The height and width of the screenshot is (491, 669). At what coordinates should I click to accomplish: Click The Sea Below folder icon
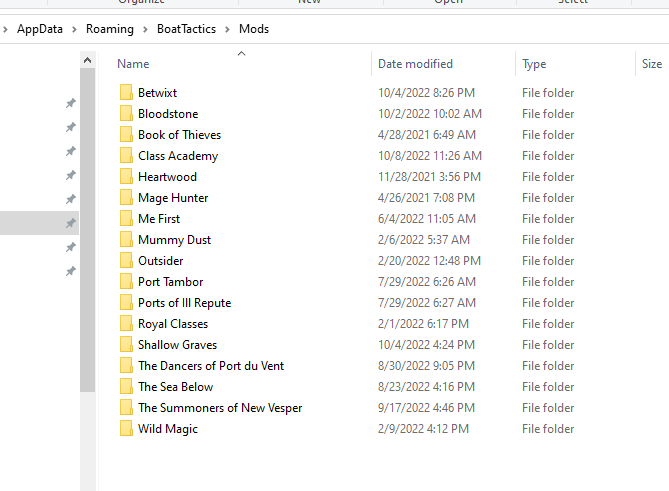(126, 386)
